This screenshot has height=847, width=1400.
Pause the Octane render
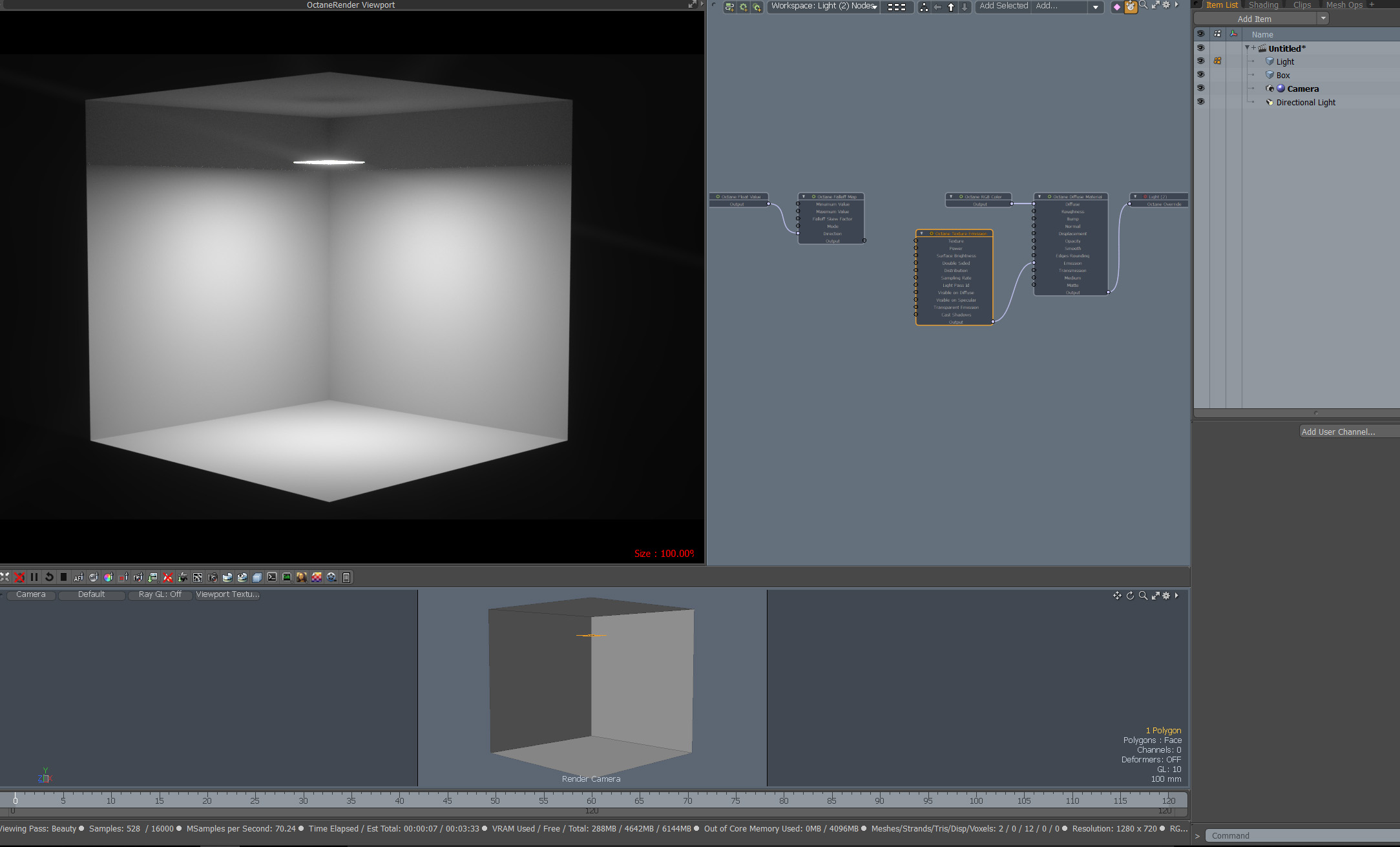coord(34,577)
